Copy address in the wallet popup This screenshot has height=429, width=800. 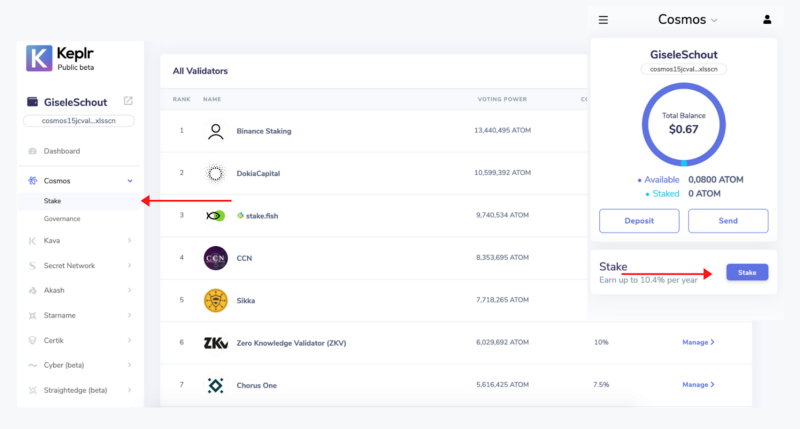point(684,69)
